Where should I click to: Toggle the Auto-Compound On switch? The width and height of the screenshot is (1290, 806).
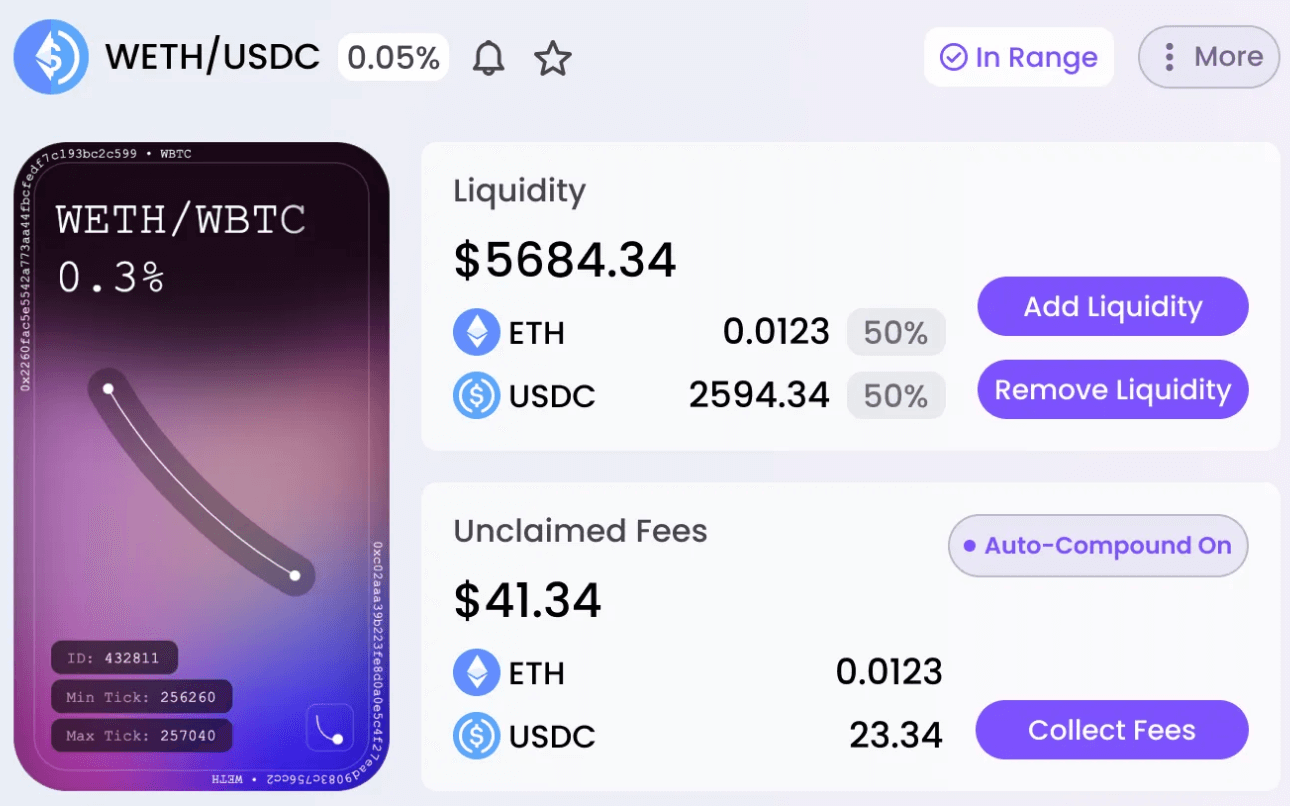1098,546
